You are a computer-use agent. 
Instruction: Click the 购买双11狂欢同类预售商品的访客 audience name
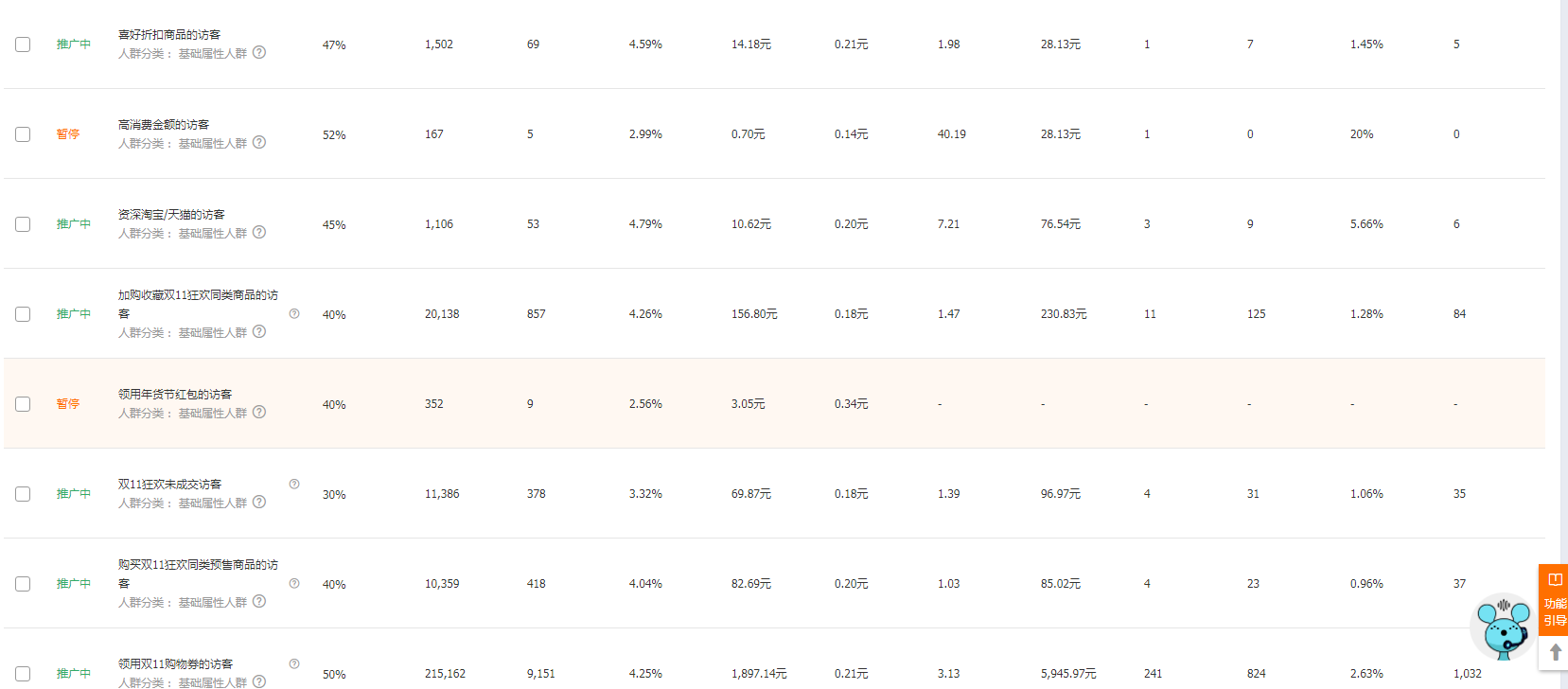(198, 574)
